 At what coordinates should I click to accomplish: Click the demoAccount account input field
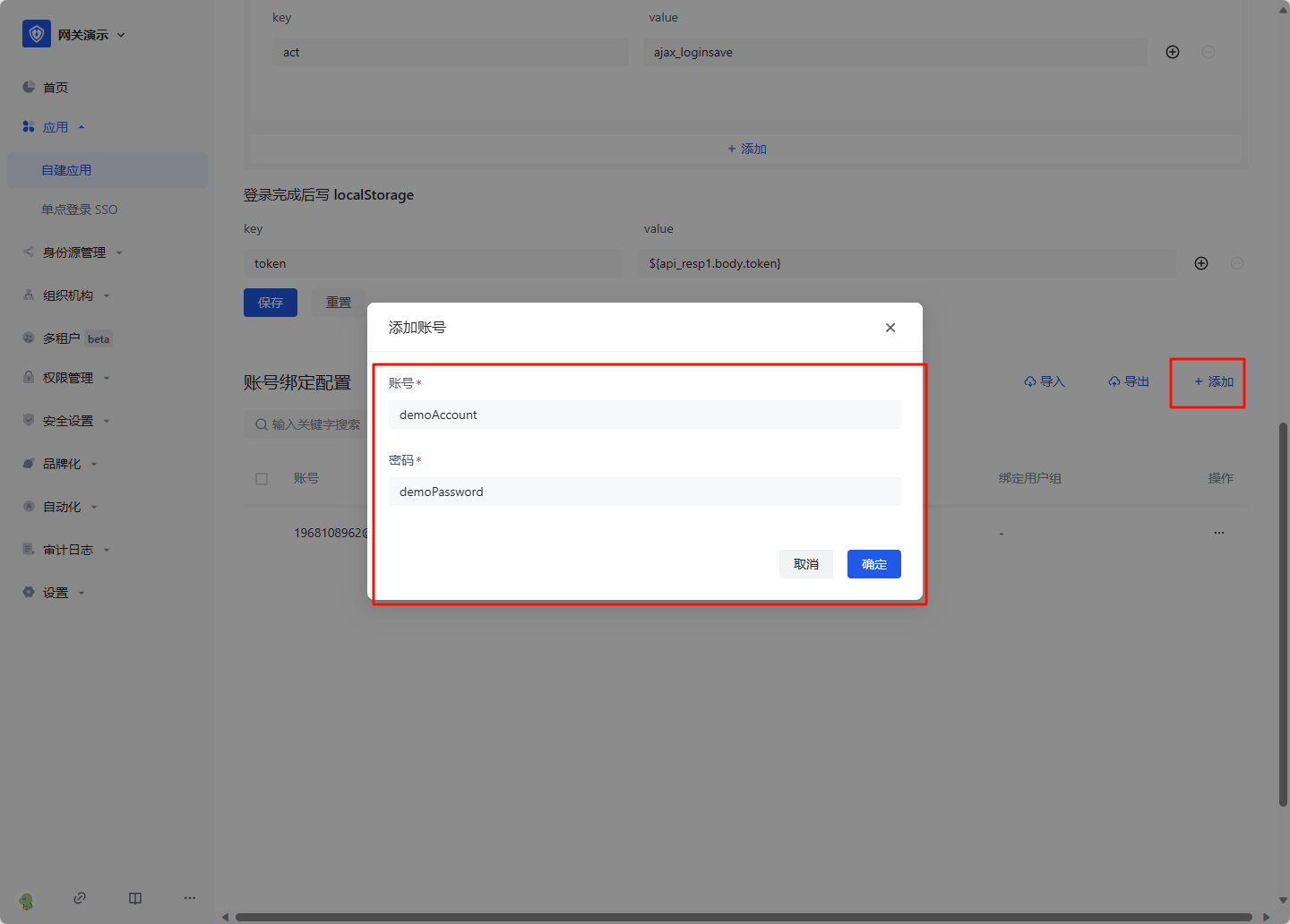point(644,414)
